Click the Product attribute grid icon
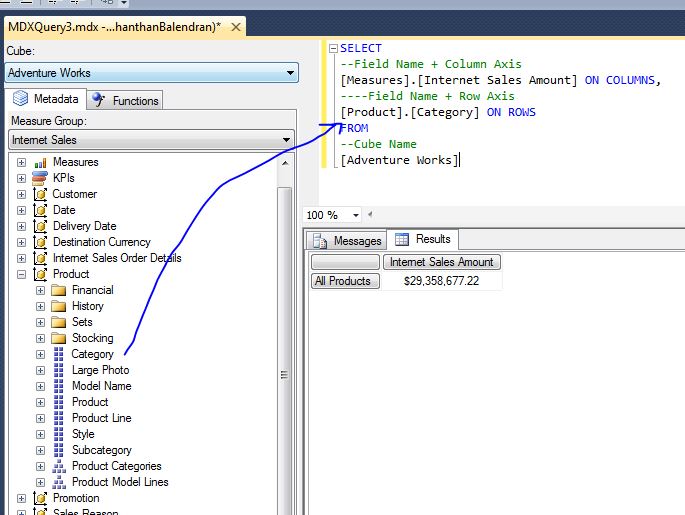 click(x=59, y=402)
